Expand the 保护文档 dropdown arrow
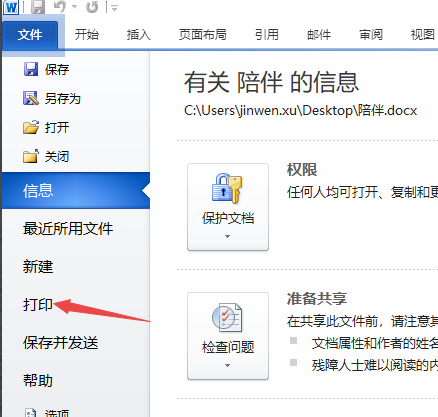The image size is (438, 417). pyautogui.click(x=227, y=237)
